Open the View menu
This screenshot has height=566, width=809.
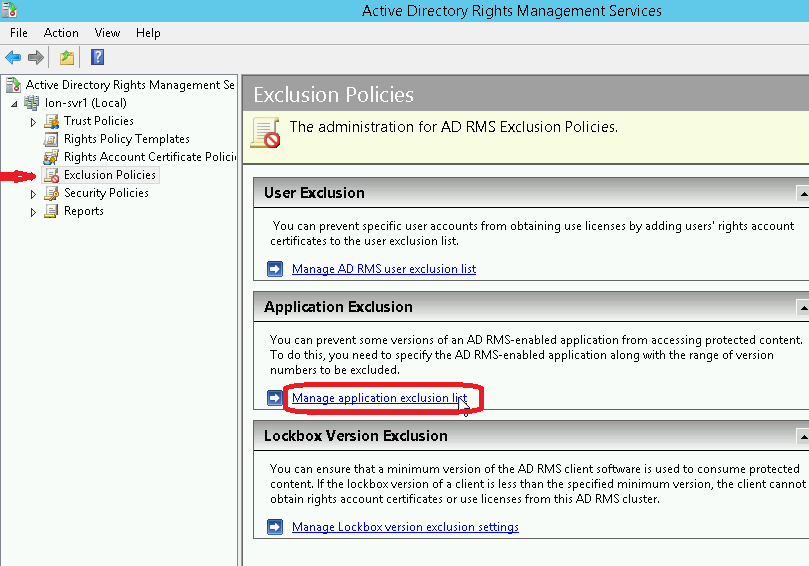point(107,33)
